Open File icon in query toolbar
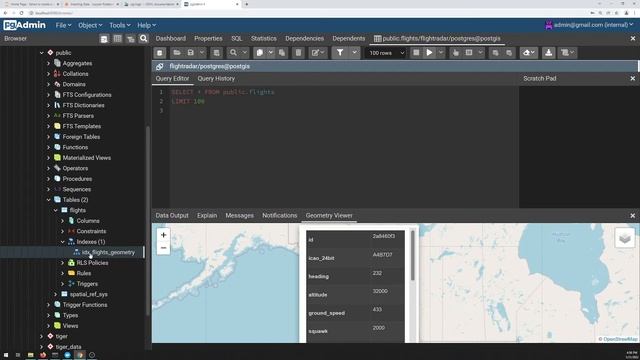The image size is (640, 360). click(x=177, y=53)
